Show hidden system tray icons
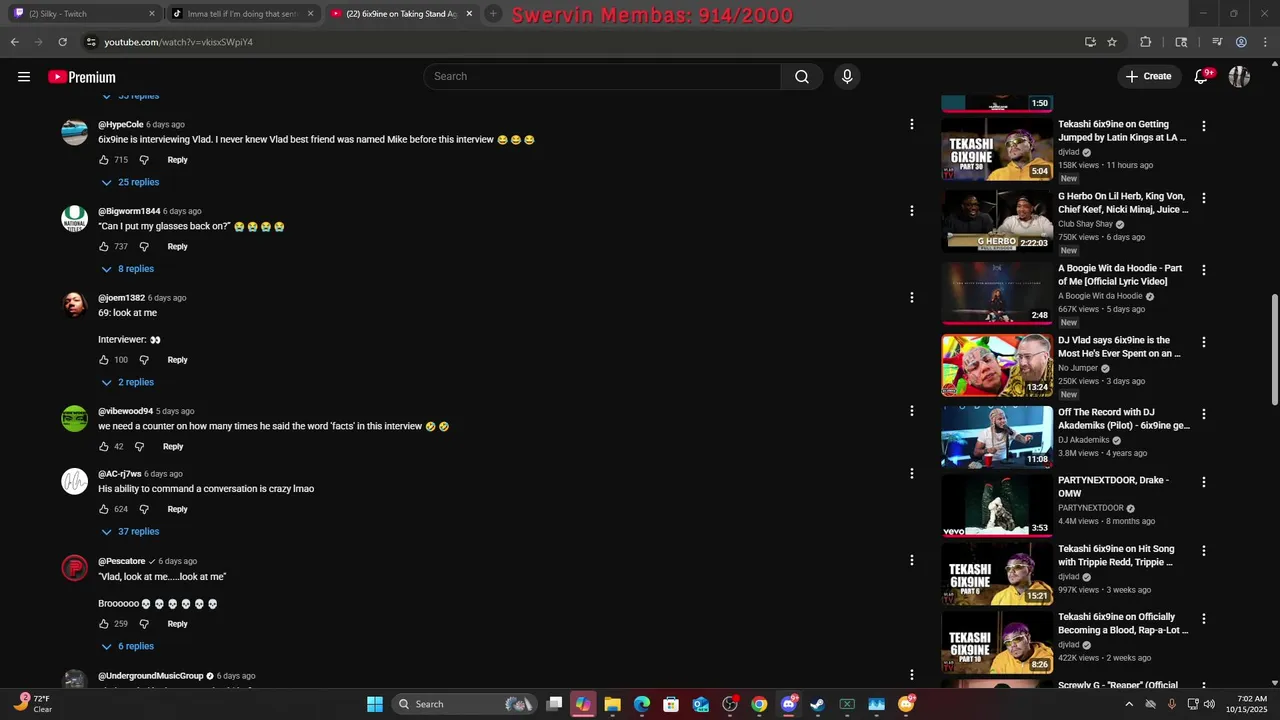Image resolution: width=1280 pixels, height=720 pixels. coord(1129,704)
